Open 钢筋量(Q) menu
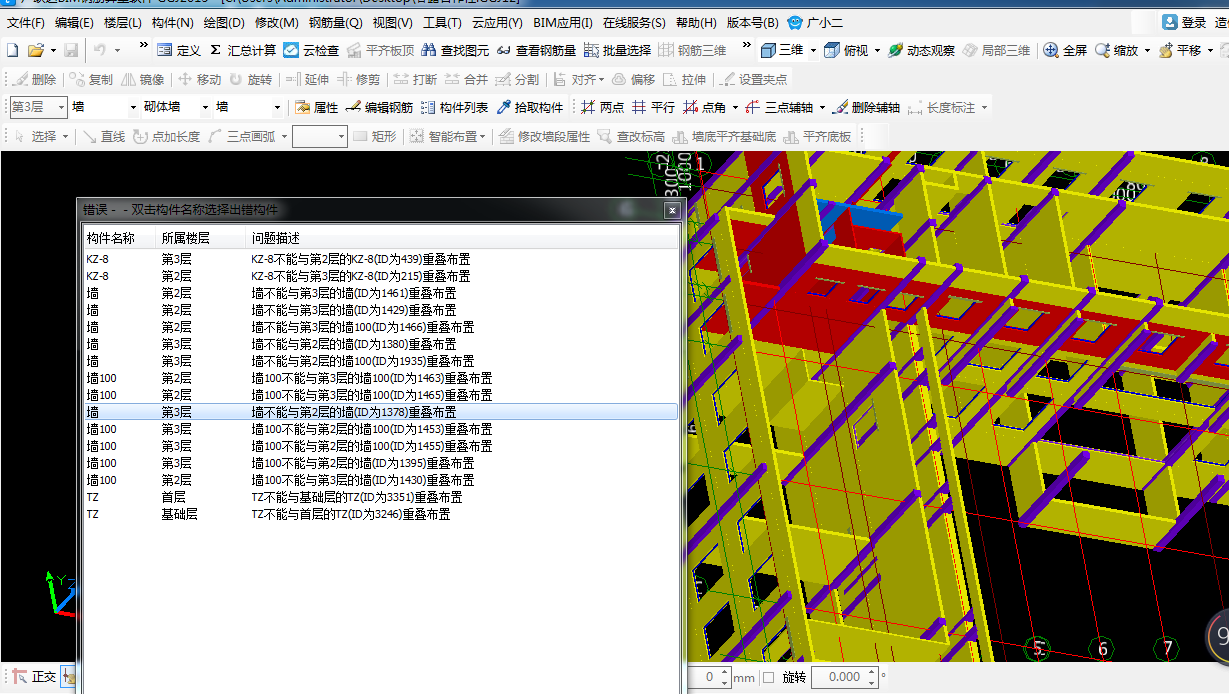The image size is (1229, 694). point(335,22)
